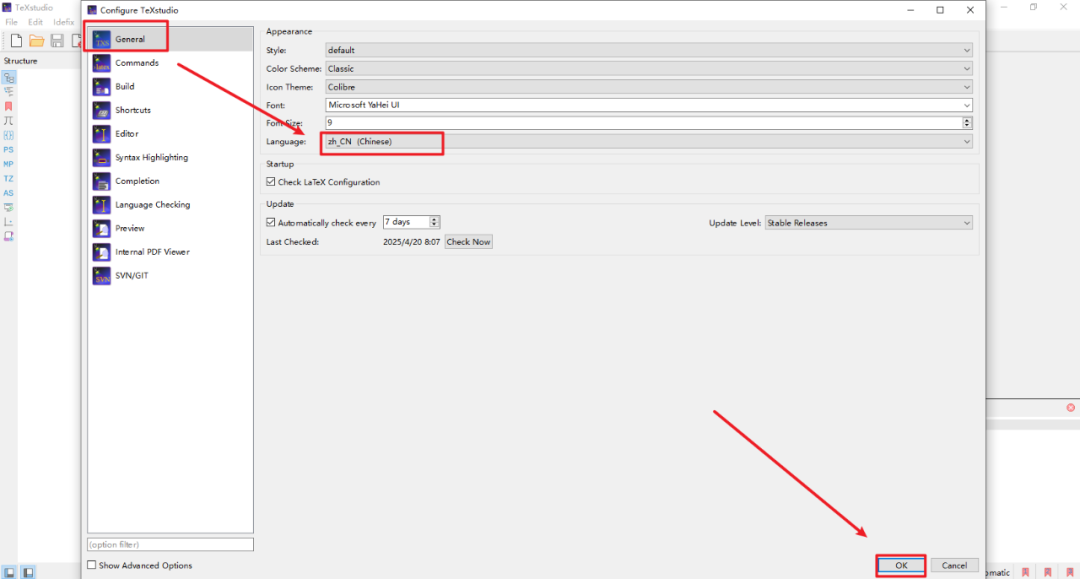This screenshot has width=1080, height=579.
Task: Open the Editor settings icon
Action: coord(102,134)
